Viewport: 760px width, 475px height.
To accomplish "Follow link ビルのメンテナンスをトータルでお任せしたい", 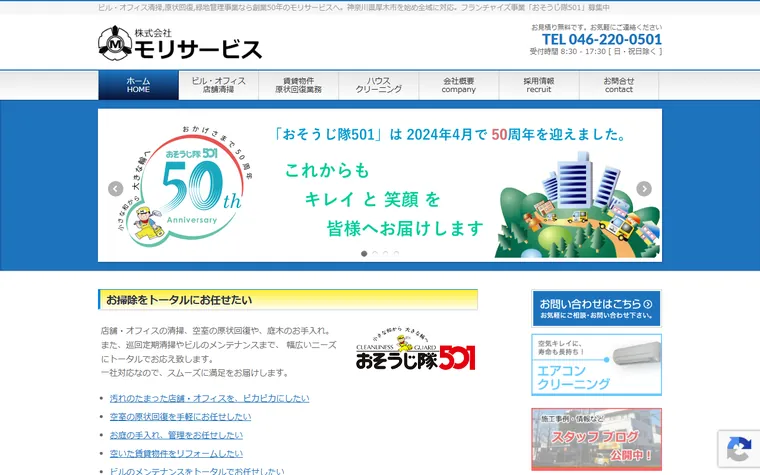I will [x=197, y=471].
